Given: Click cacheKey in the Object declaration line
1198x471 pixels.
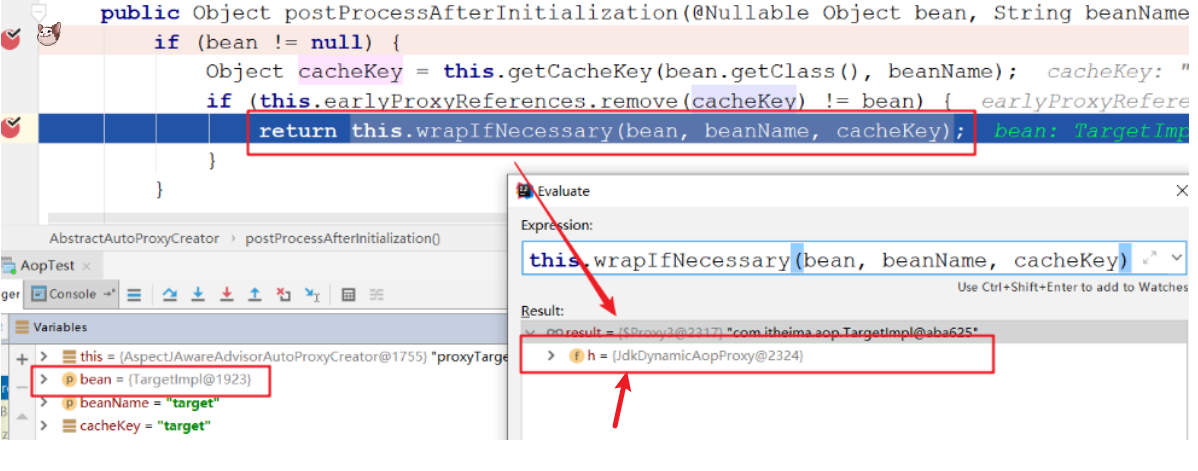Looking at the screenshot, I should pyautogui.click(x=350, y=72).
